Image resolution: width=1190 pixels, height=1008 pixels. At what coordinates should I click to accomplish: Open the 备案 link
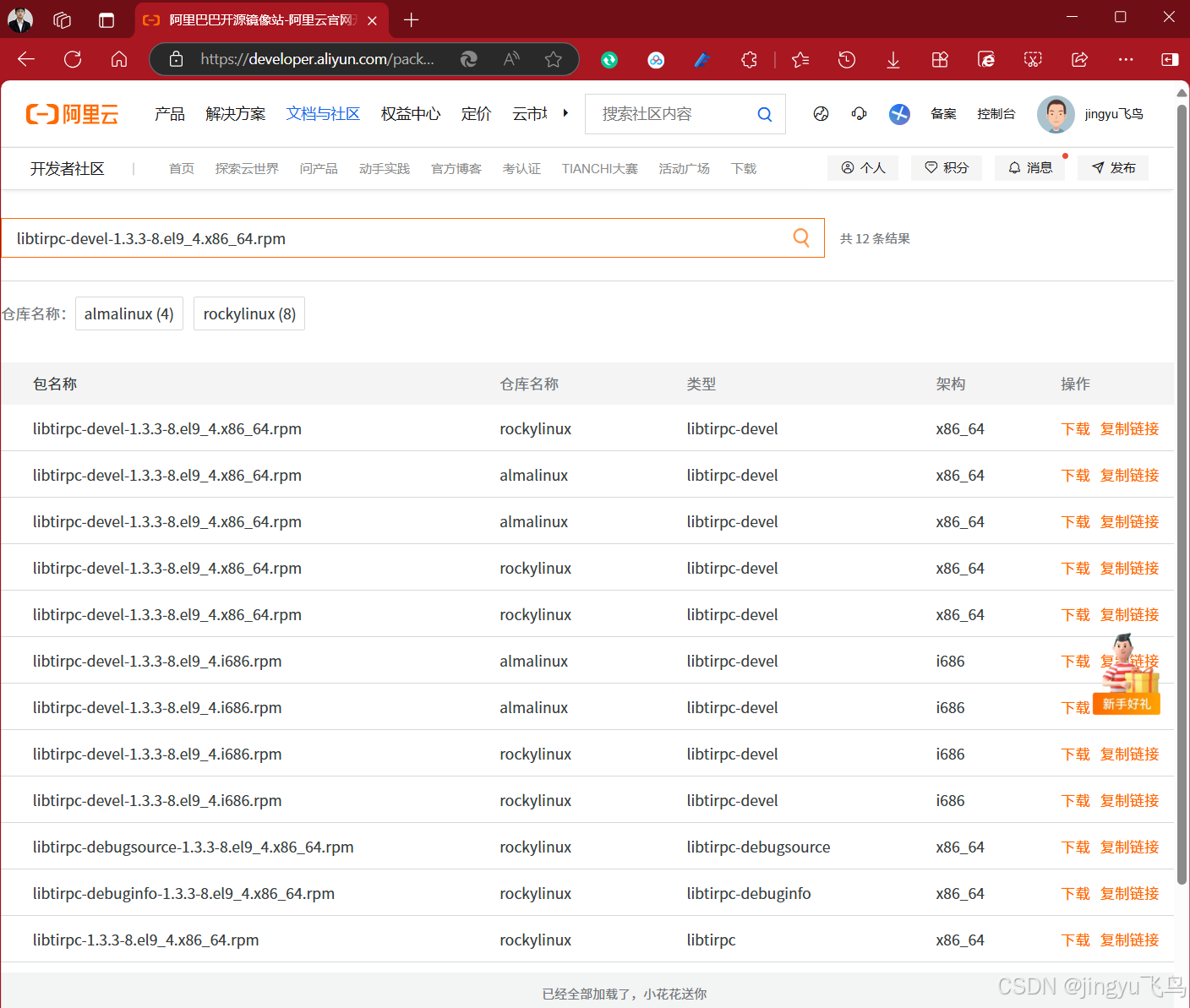point(943,114)
